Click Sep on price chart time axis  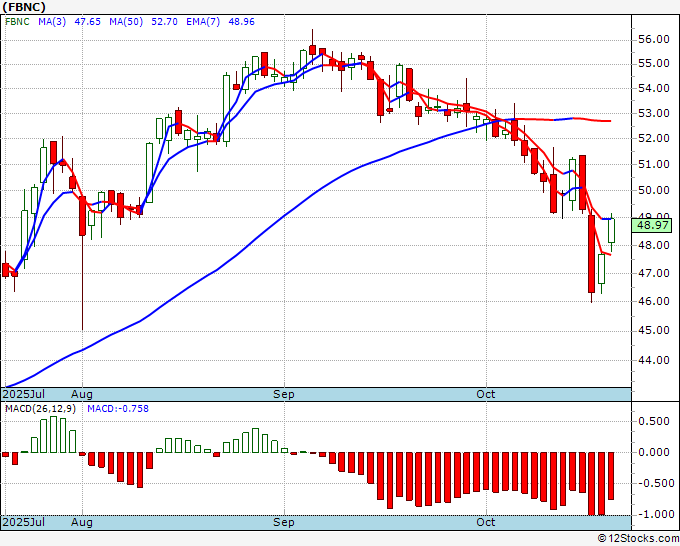284,394
